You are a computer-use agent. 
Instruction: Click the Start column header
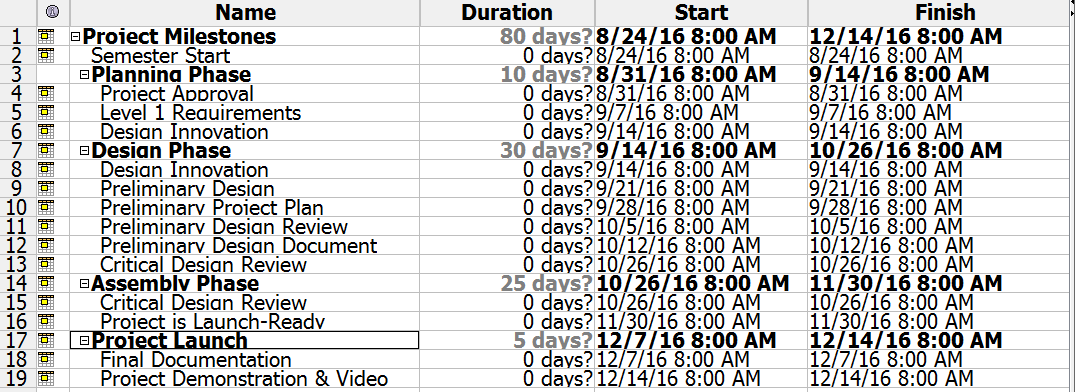tap(701, 12)
